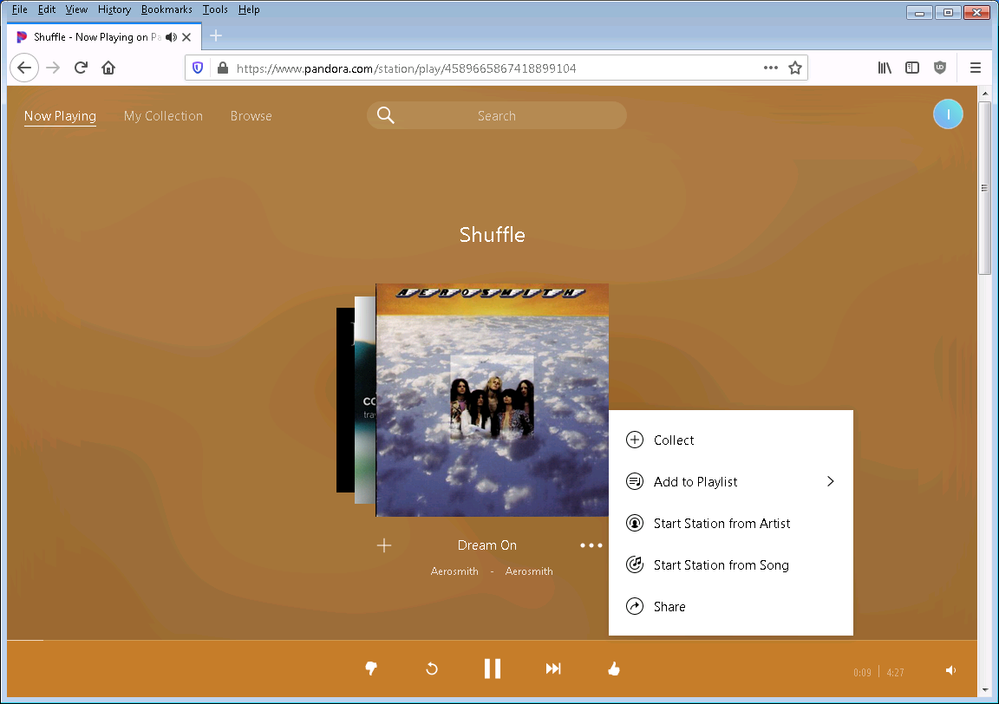Skip to the next track
The height and width of the screenshot is (704, 999).
[553, 669]
